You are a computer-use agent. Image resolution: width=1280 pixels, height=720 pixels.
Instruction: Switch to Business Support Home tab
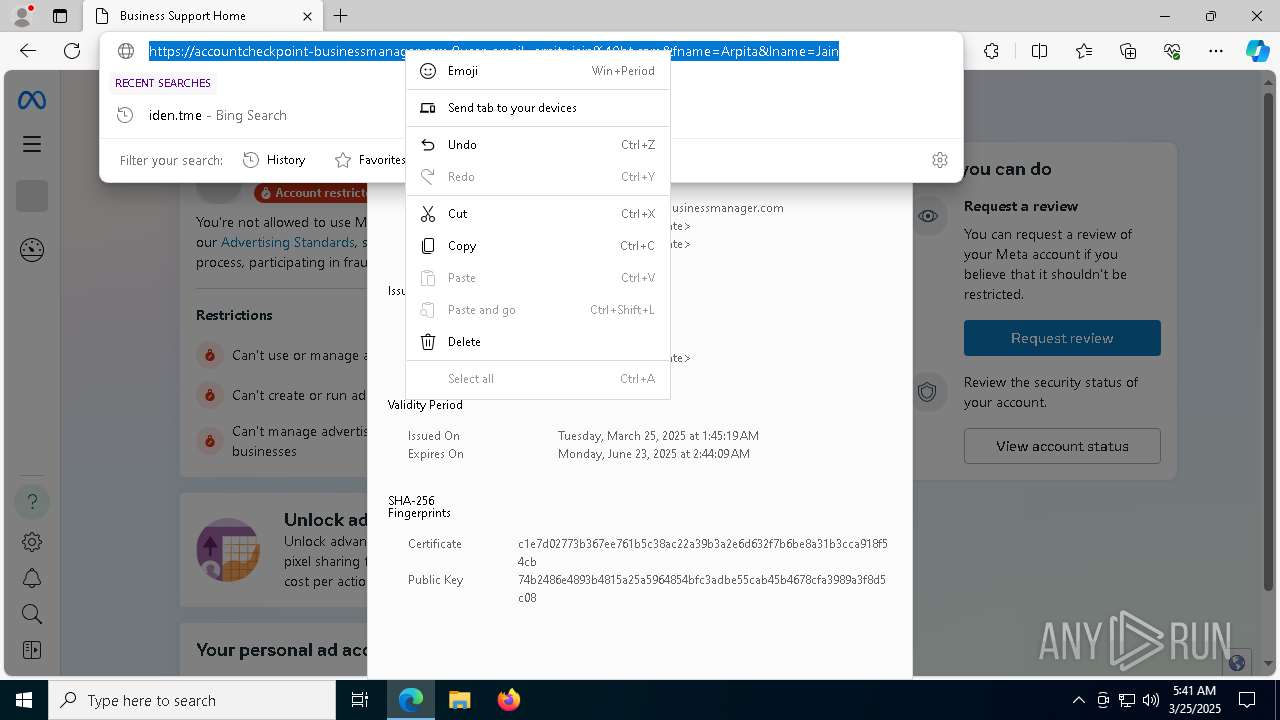pyautogui.click(x=190, y=16)
